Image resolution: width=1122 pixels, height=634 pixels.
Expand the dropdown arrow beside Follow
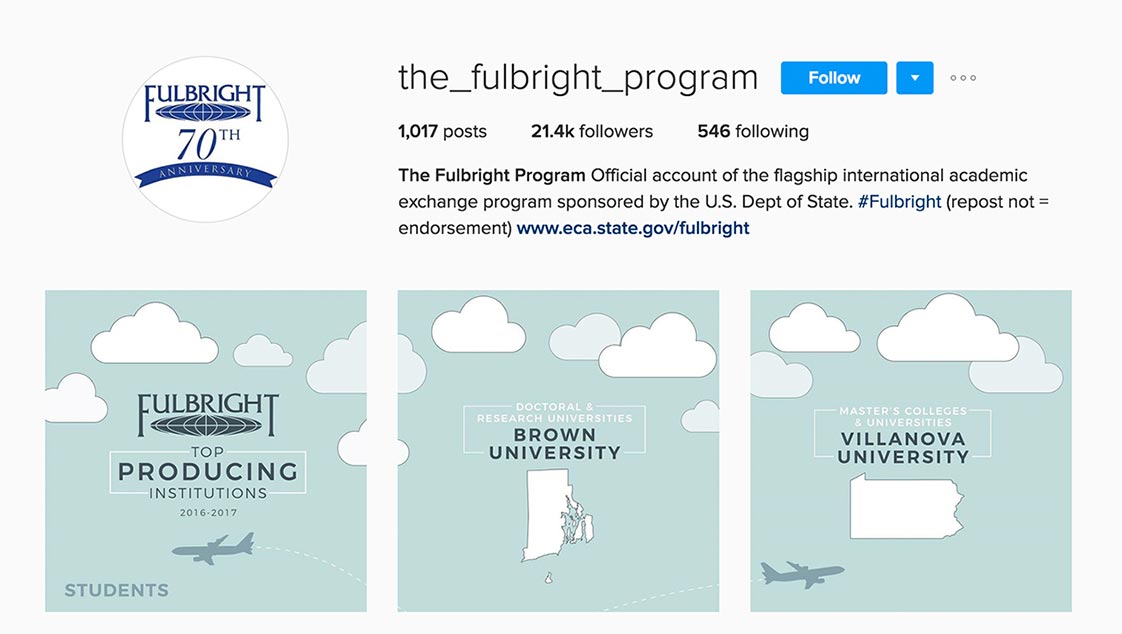click(914, 78)
